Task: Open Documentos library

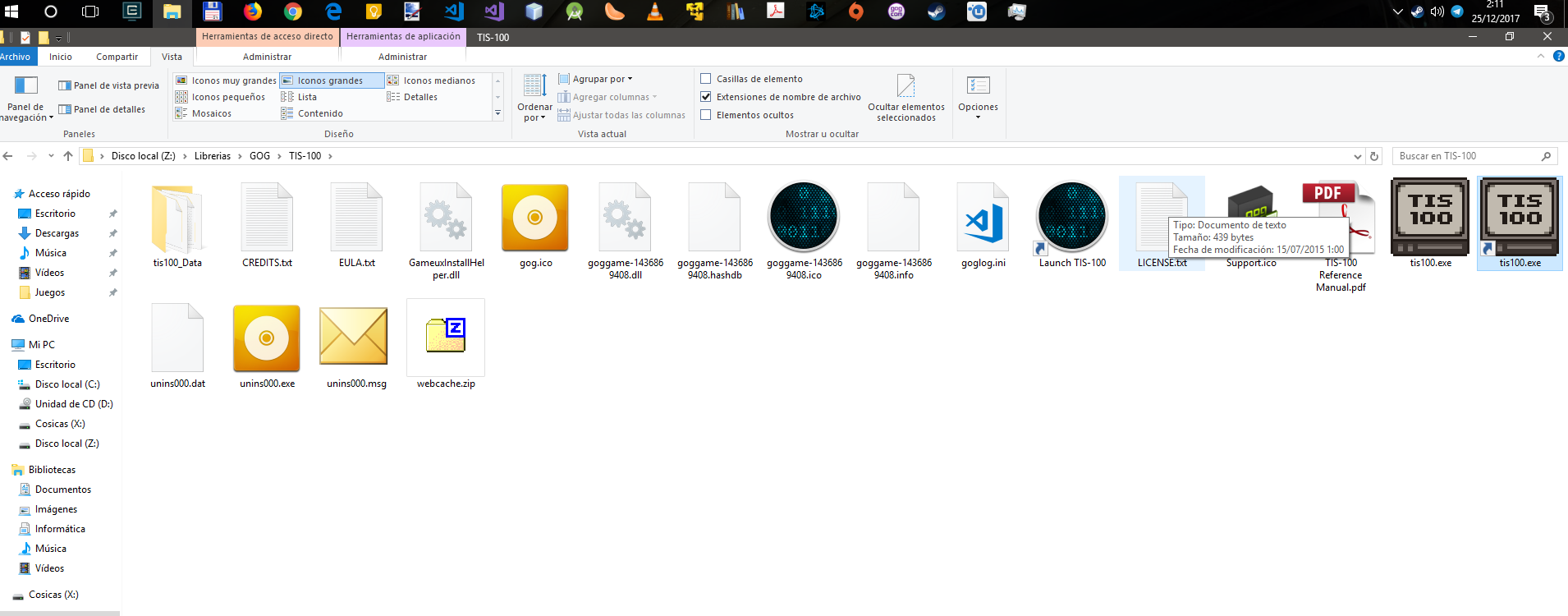Action: 63,490
